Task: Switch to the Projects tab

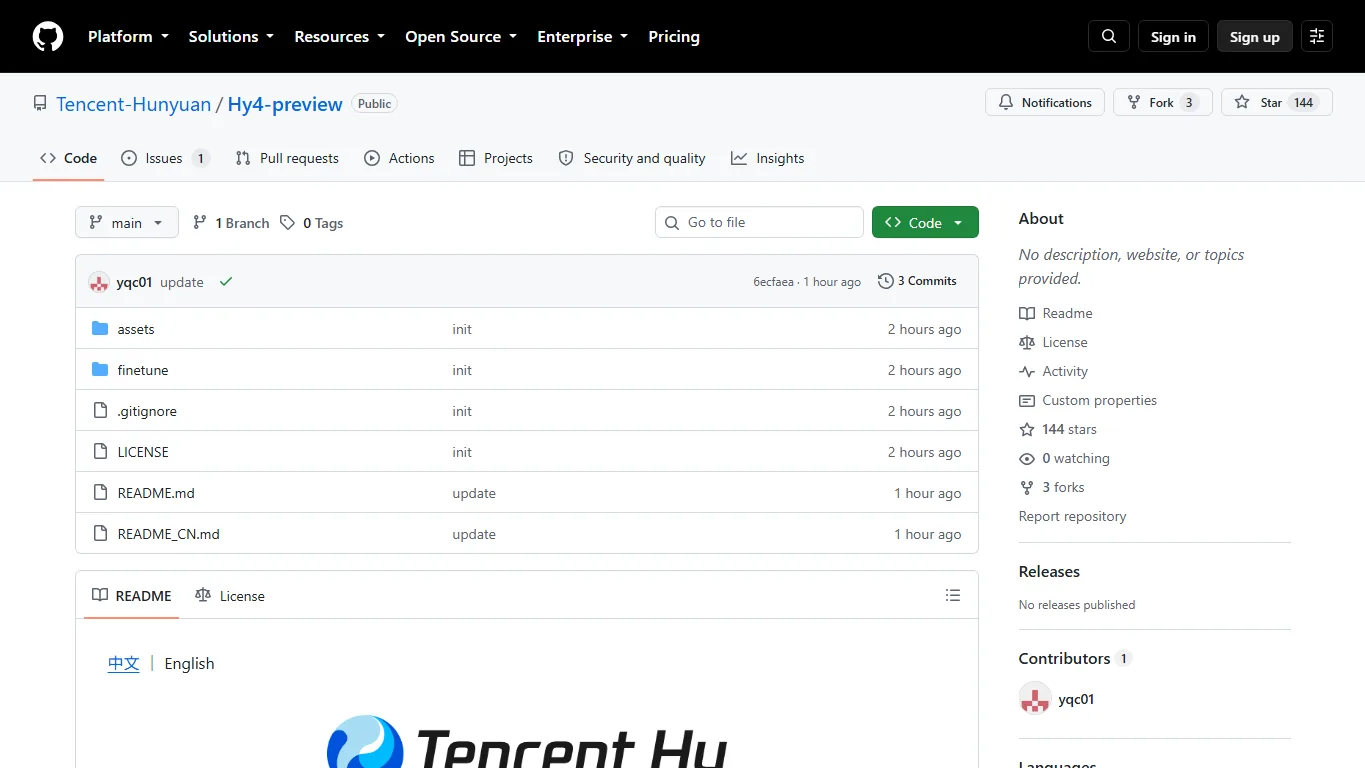Action: point(496,158)
